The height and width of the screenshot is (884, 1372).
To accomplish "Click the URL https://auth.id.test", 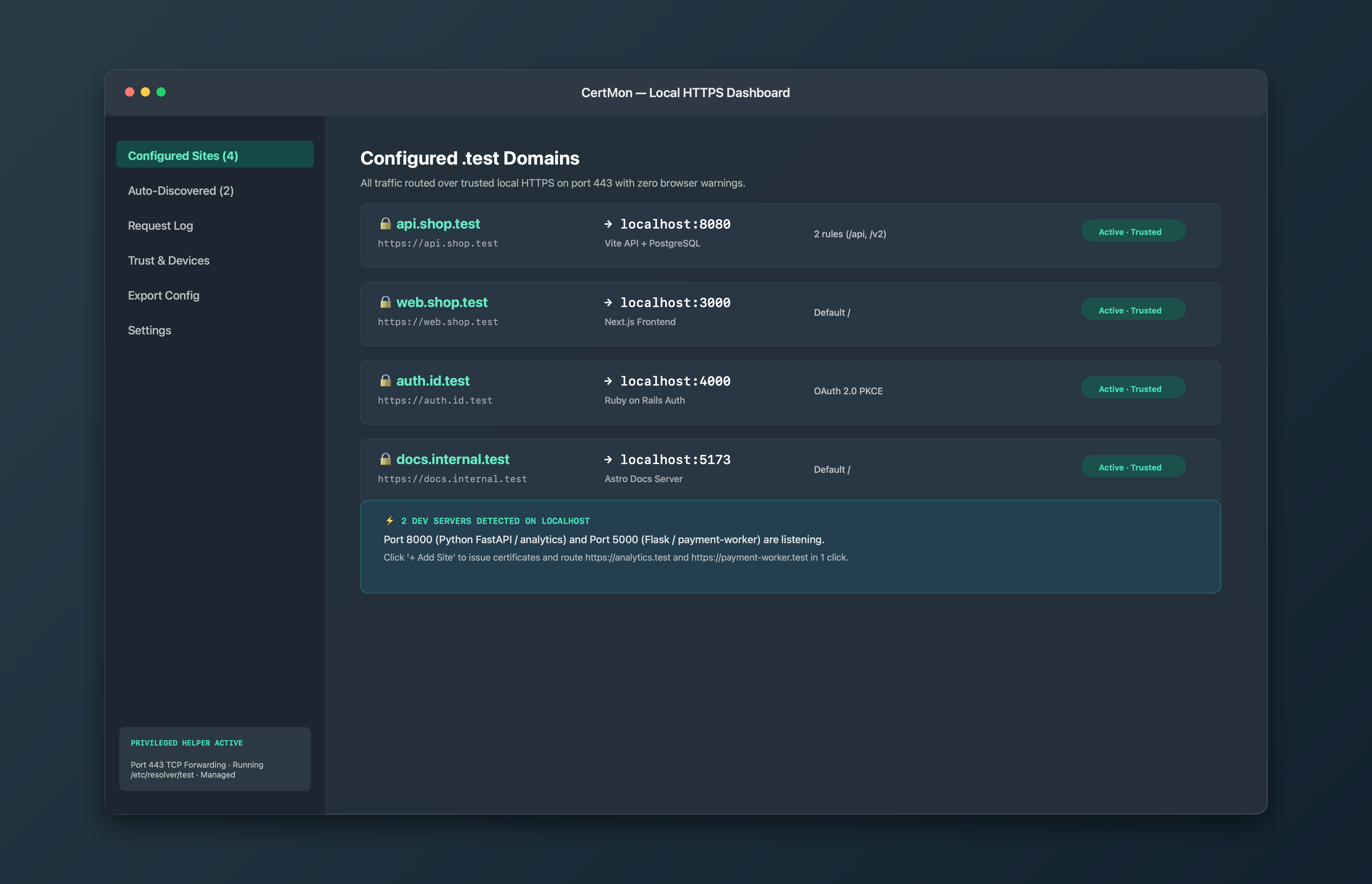I will click(435, 401).
